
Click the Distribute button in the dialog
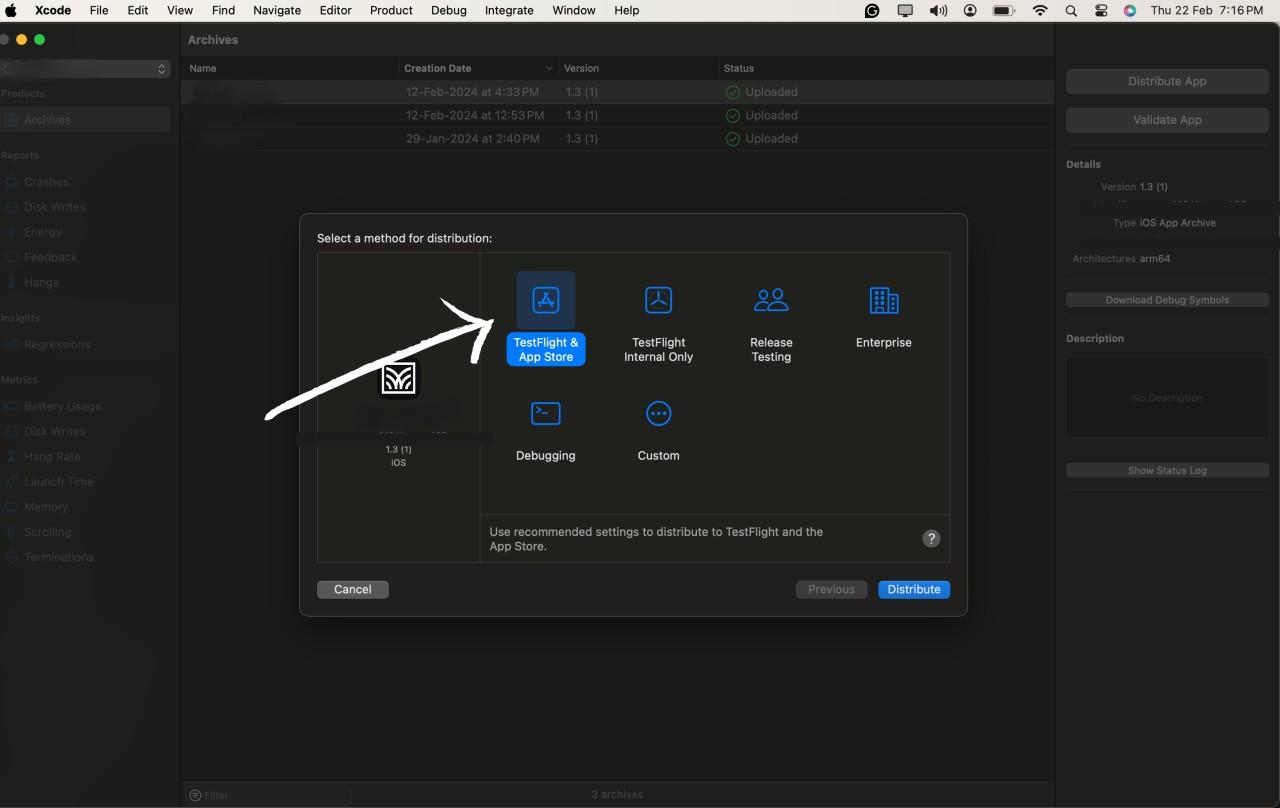coord(914,589)
